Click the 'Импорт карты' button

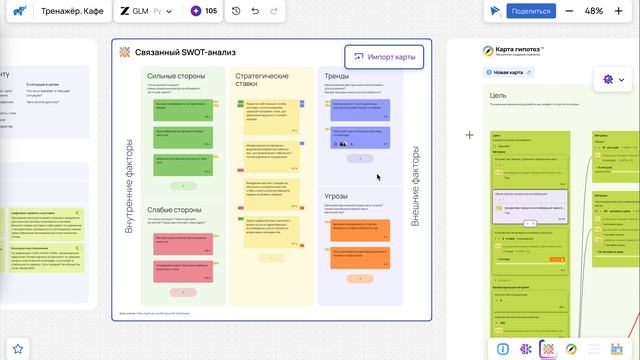[384, 57]
